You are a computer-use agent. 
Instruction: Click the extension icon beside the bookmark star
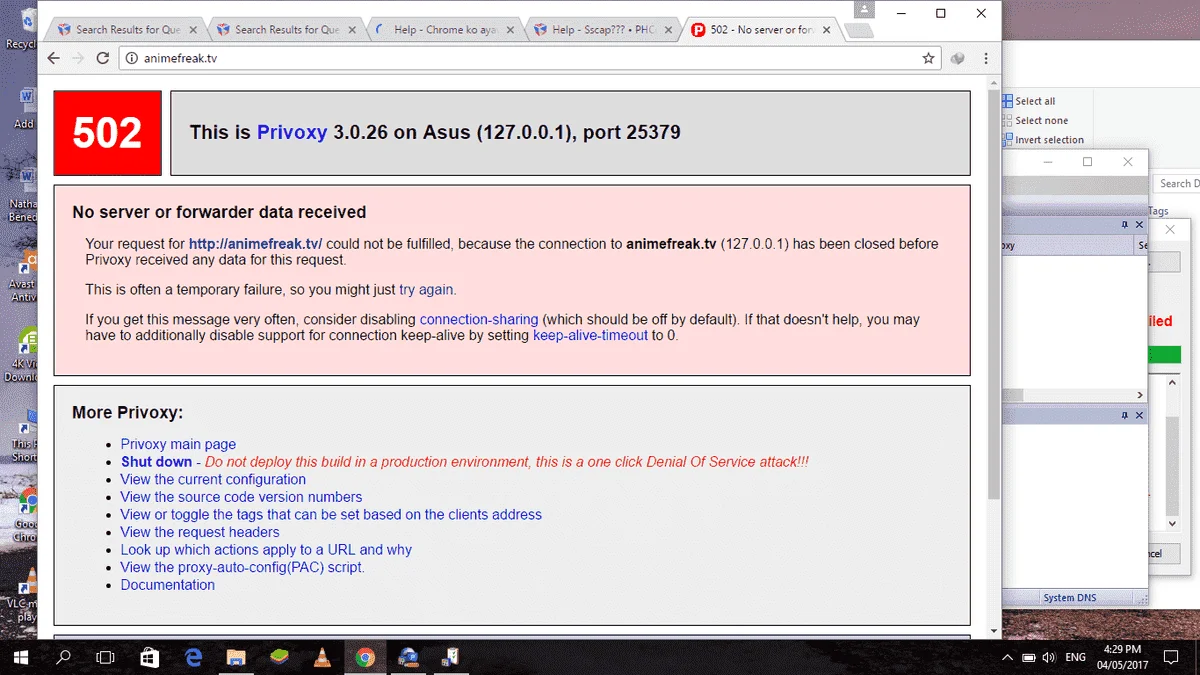958,58
